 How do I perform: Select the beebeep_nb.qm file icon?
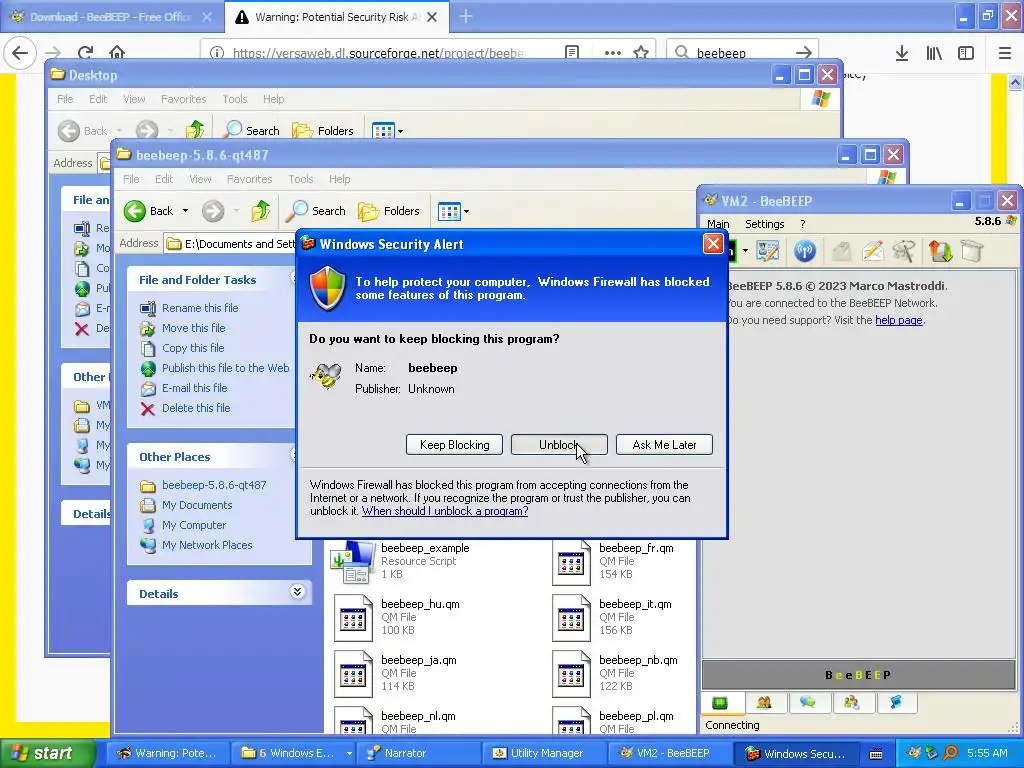click(571, 674)
